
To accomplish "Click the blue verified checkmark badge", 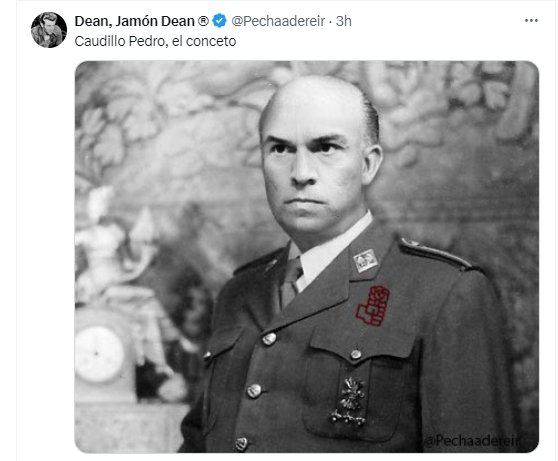I will [x=220, y=21].
